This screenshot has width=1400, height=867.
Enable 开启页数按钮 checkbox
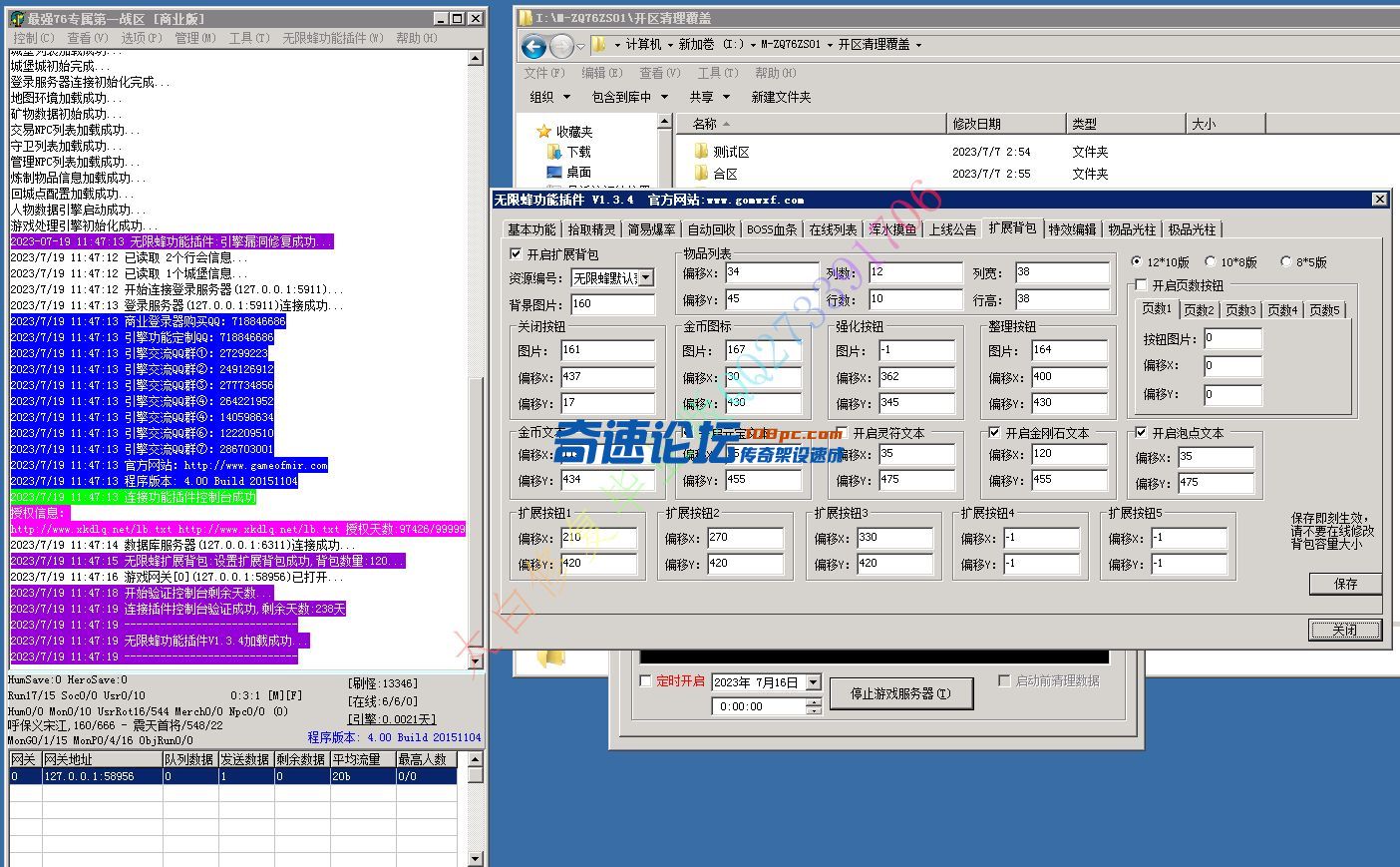1142,285
